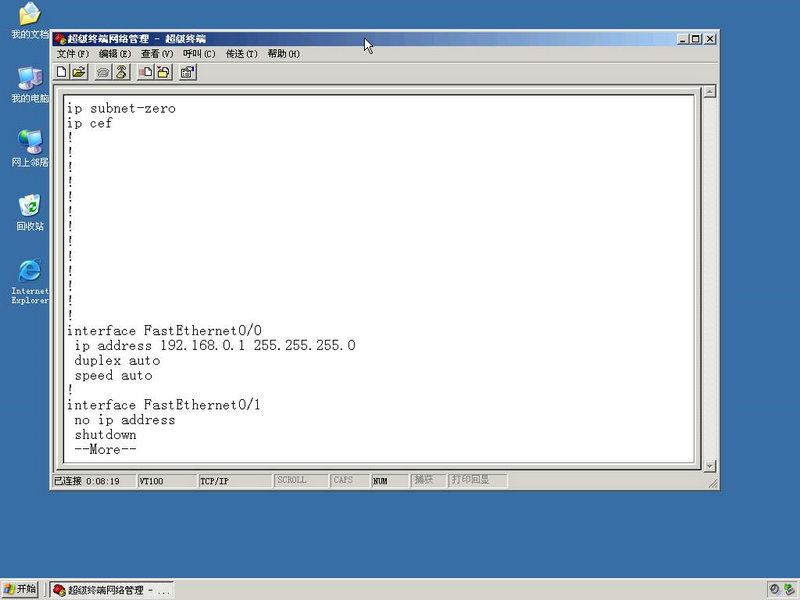Click the VT100 status bar entry

coord(166,481)
